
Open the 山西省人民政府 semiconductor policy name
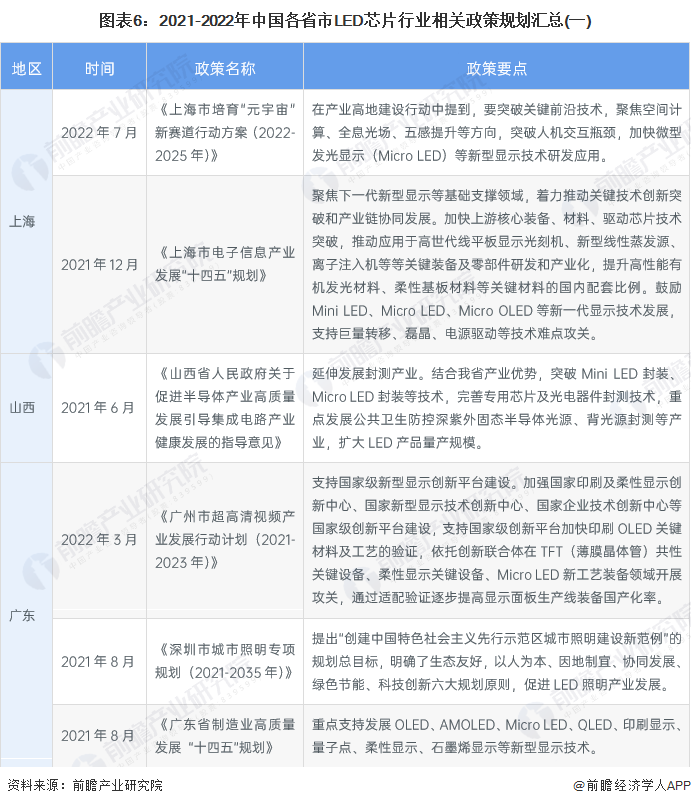[224, 407]
